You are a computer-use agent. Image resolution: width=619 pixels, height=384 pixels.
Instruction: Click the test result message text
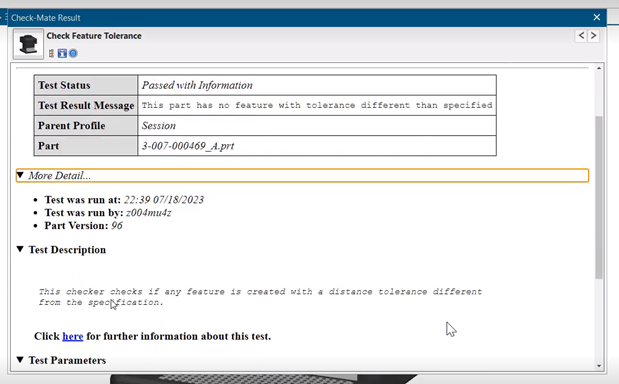click(317, 105)
